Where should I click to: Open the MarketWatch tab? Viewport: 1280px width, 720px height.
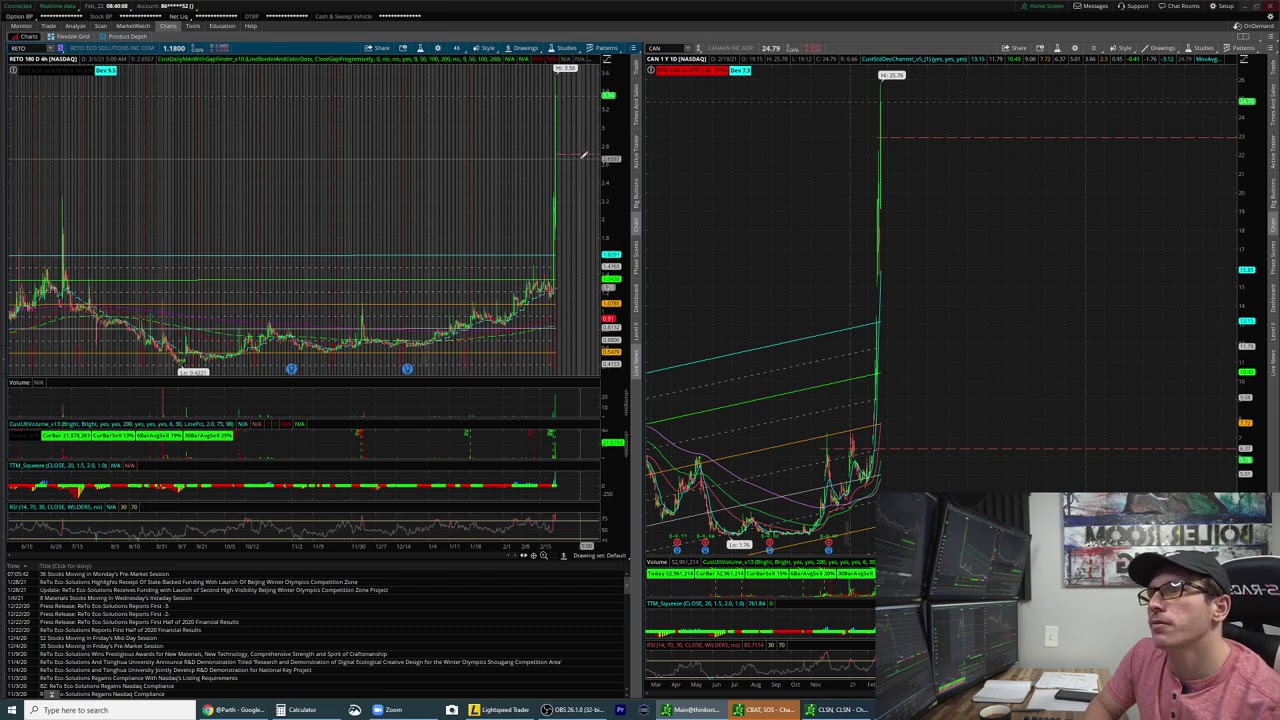[x=133, y=26]
